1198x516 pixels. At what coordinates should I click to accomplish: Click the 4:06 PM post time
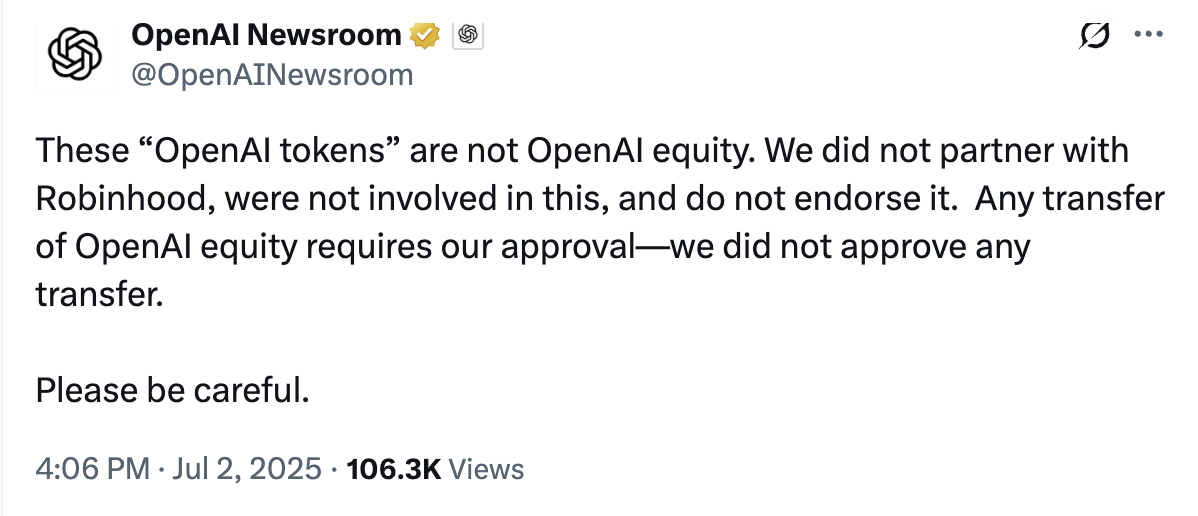pyautogui.click(x=91, y=469)
